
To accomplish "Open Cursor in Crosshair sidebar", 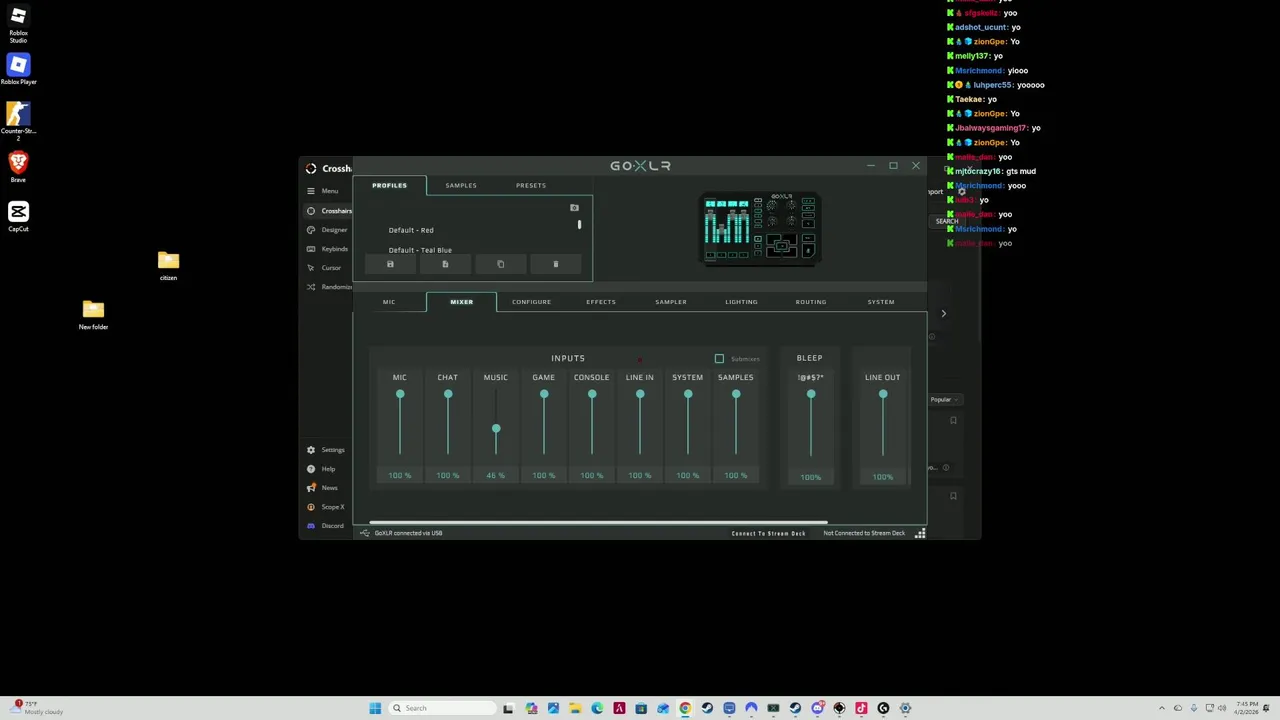I will (325, 268).
